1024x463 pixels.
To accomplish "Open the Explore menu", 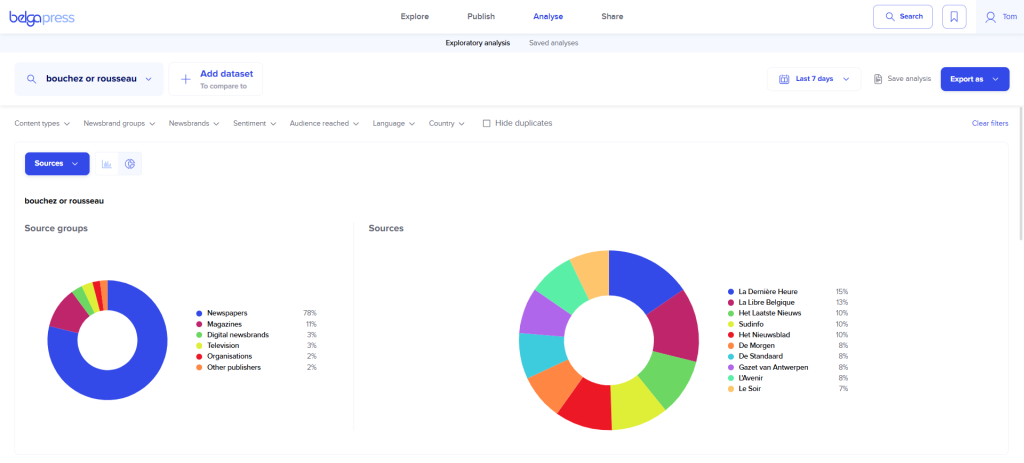I will (414, 17).
